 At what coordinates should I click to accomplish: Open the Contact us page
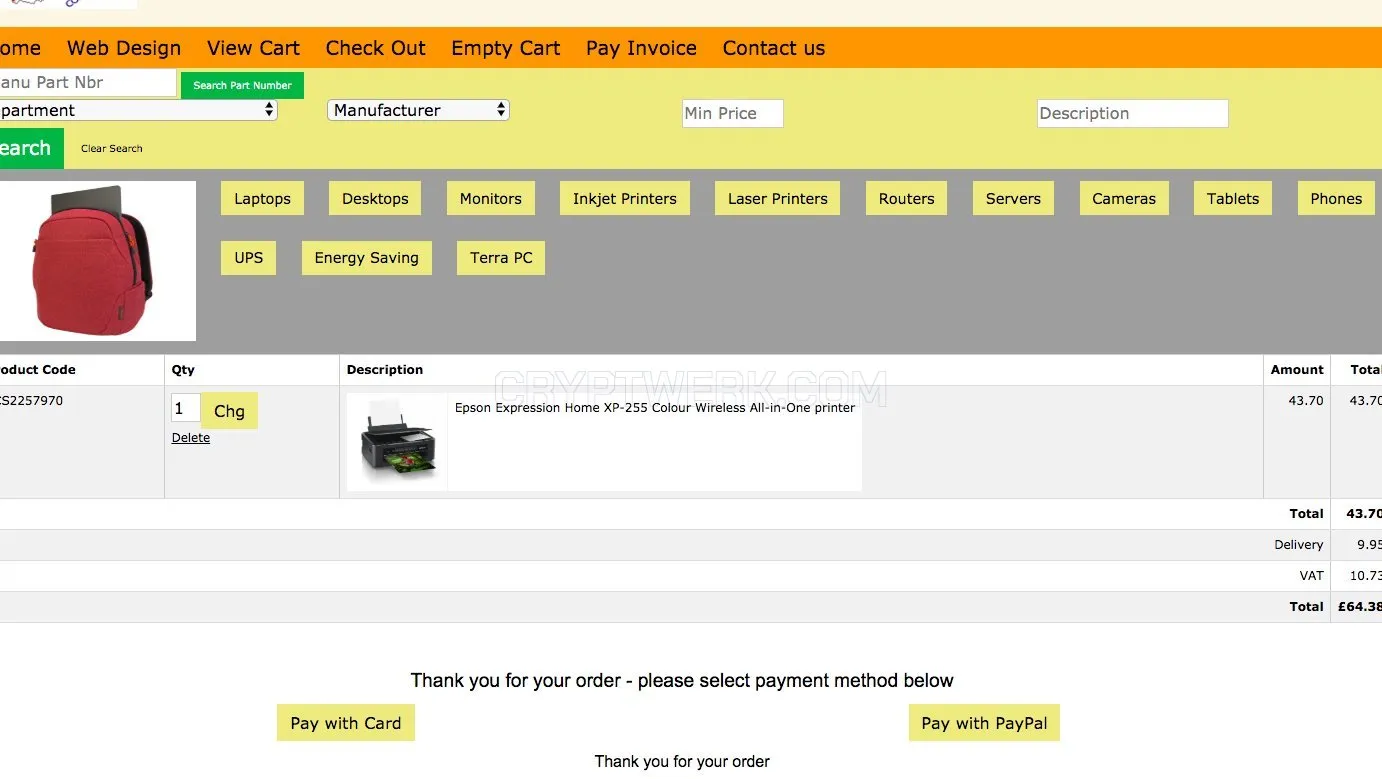[x=774, y=48]
